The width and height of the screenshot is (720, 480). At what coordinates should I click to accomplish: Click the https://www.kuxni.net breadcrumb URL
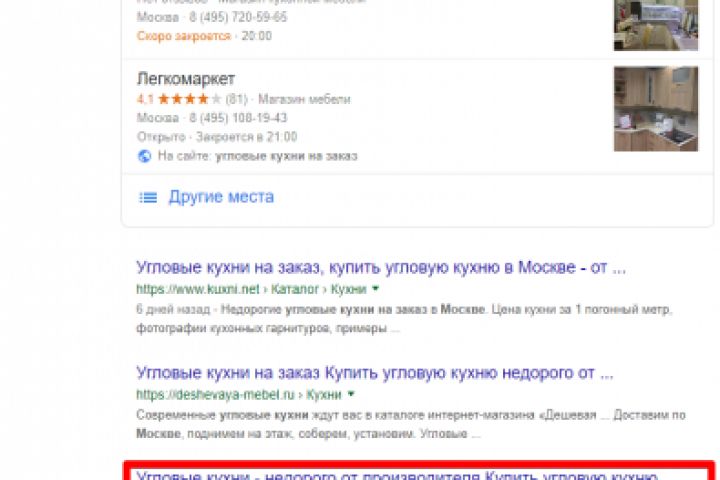coord(198,289)
